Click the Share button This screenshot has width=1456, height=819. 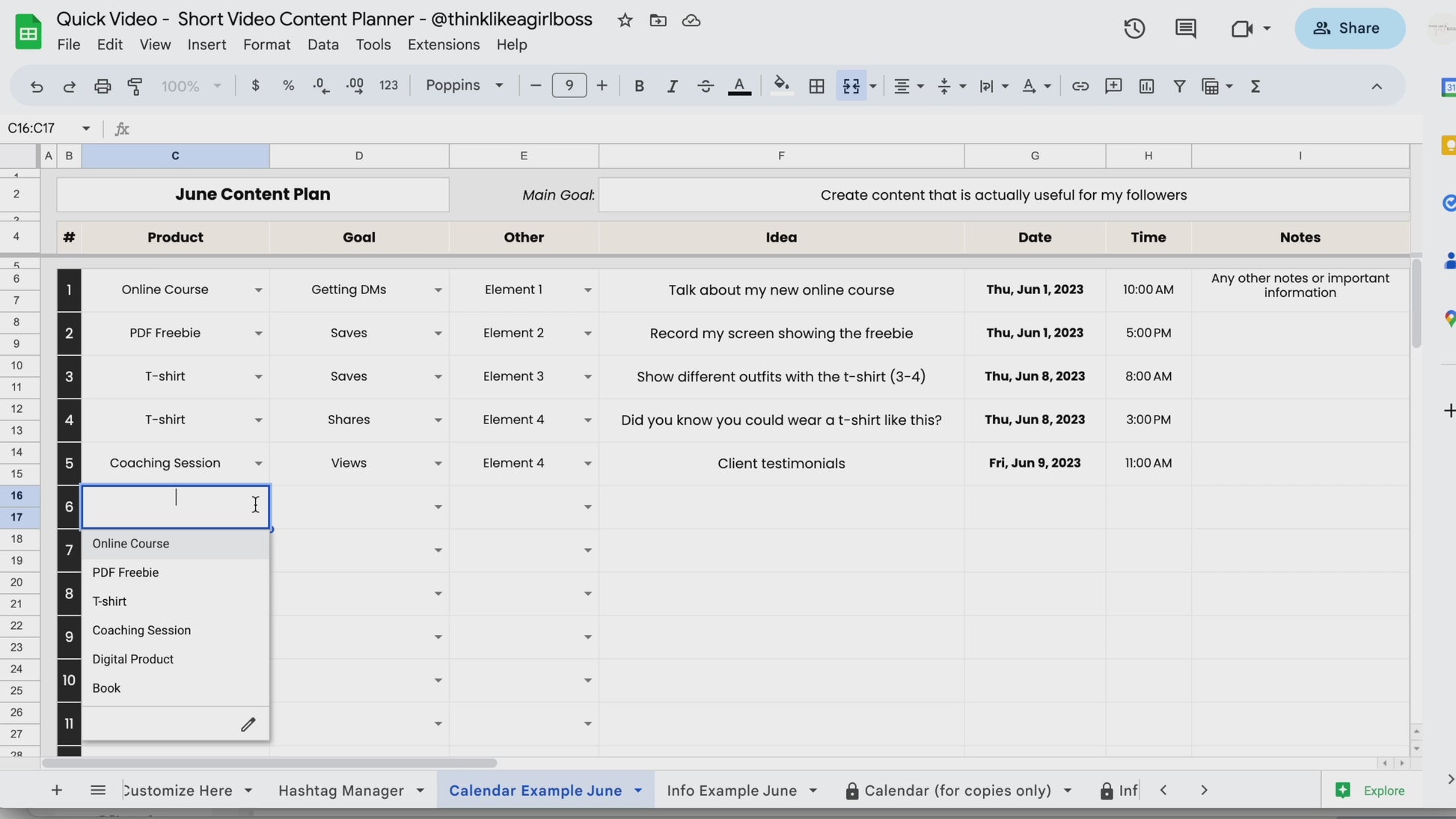tap(1349, 28)
